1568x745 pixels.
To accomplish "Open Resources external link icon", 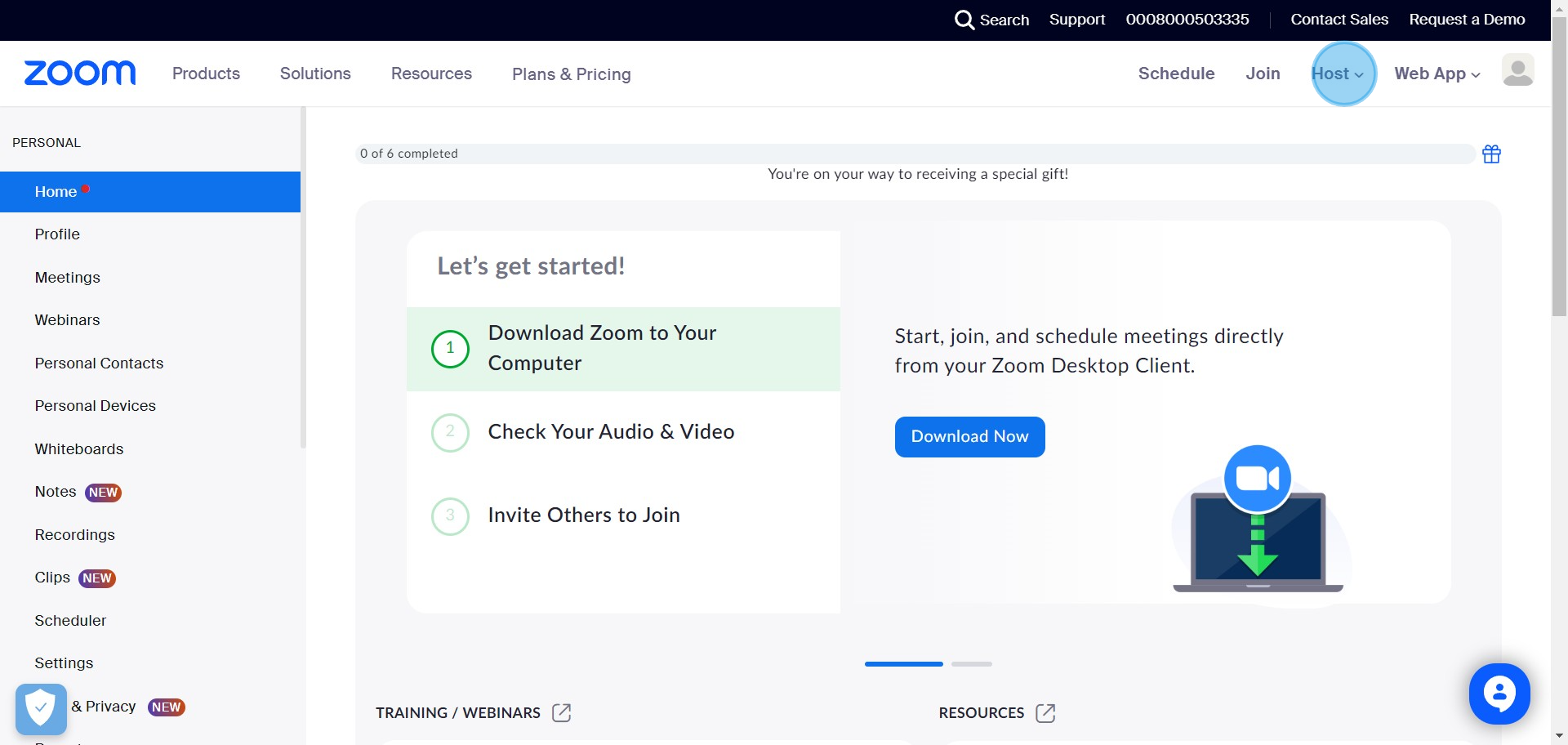I will [x=1045, y=713].
